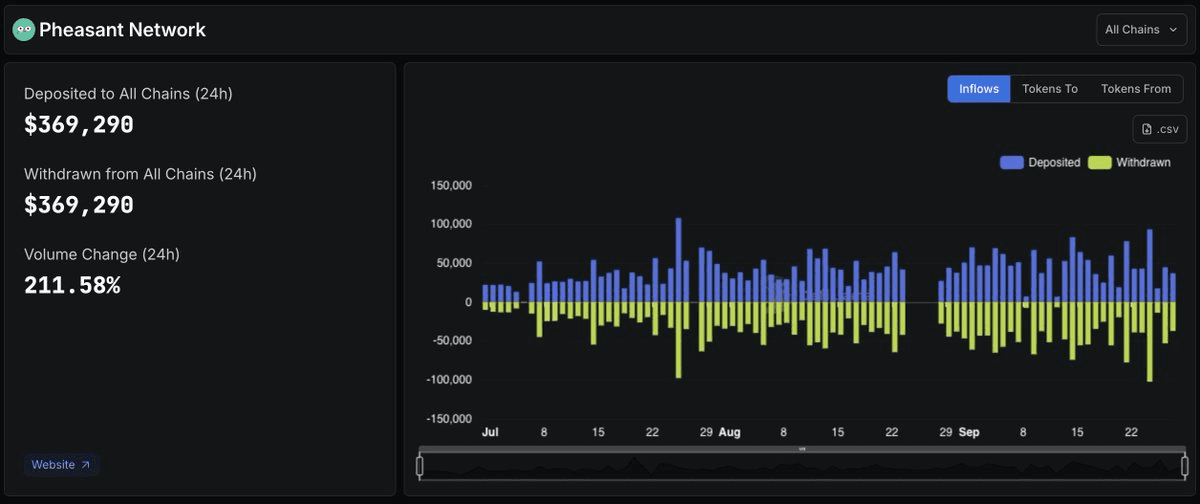The height and width of the screenshot is (504, 1200).
Task: Switch to the Inflows tab
Action: point(979,89)
